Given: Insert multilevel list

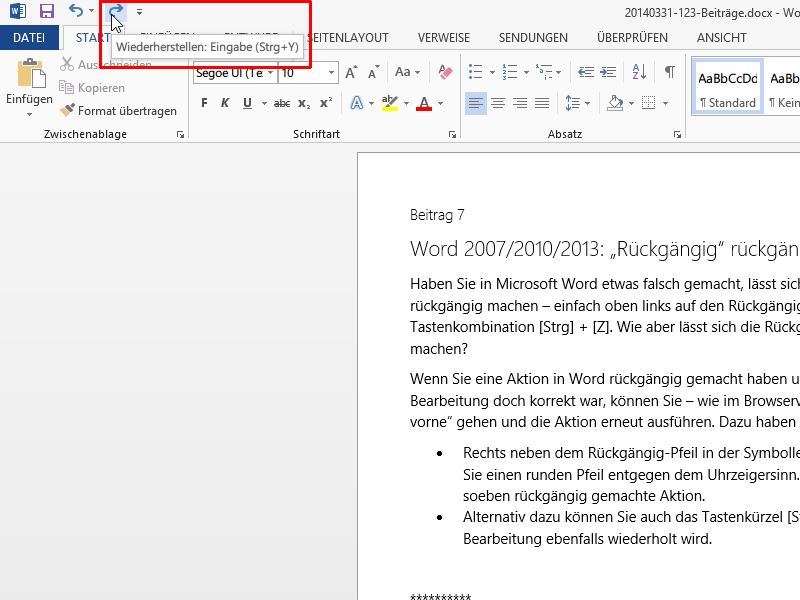Looking at the screenshot, I should point(544,72).
